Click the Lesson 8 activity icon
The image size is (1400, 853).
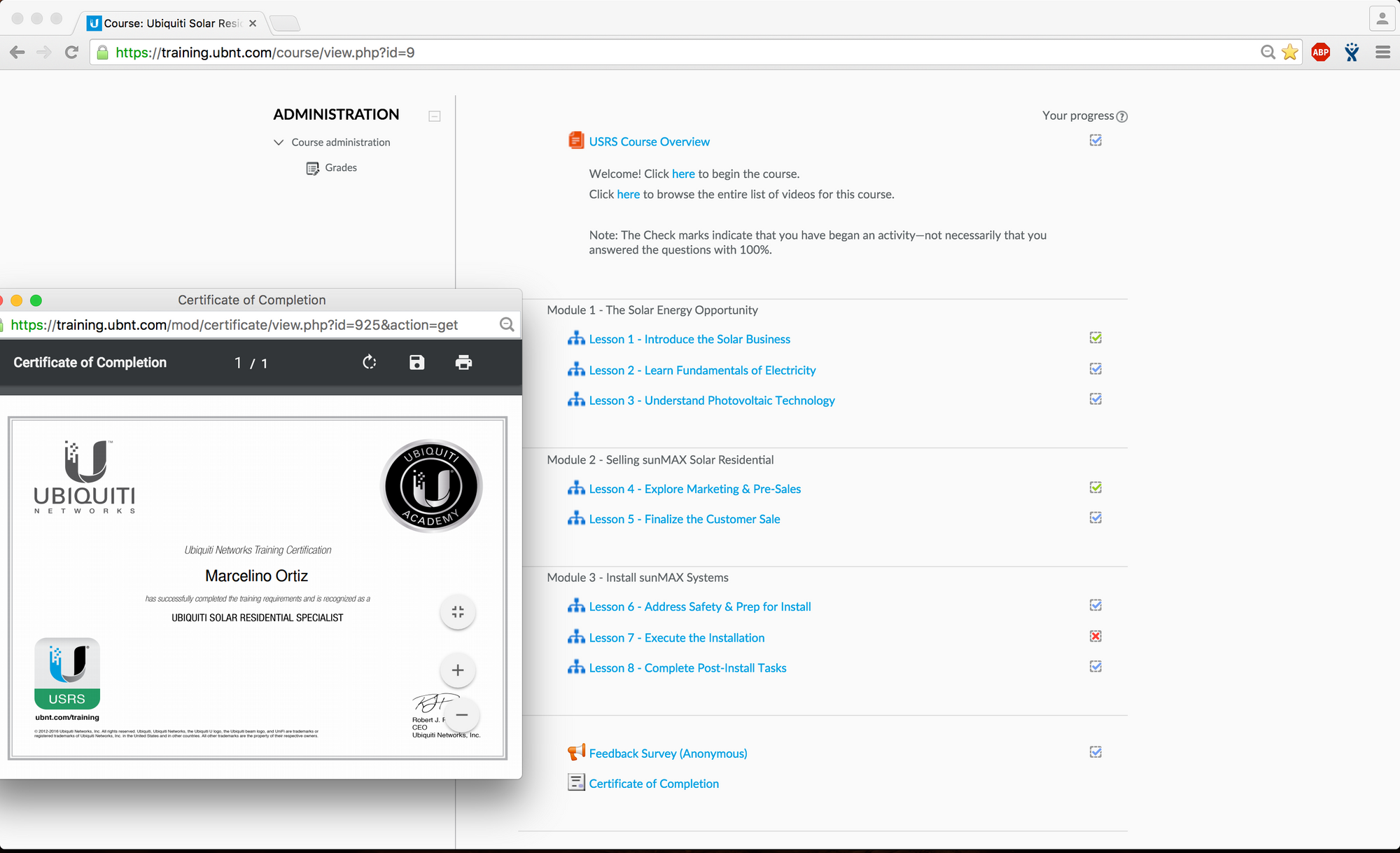(576, 667)
